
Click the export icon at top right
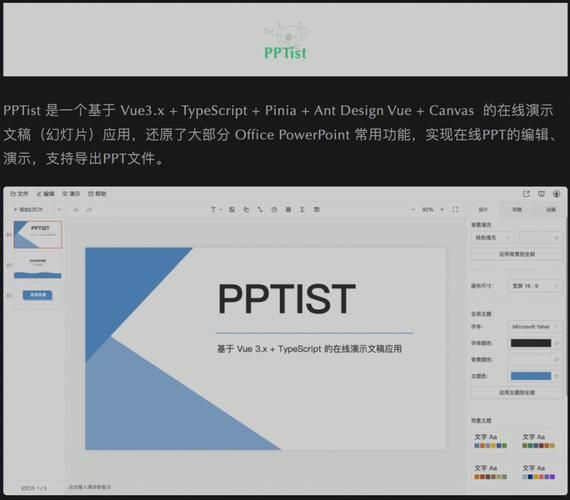tap(526, 194)
